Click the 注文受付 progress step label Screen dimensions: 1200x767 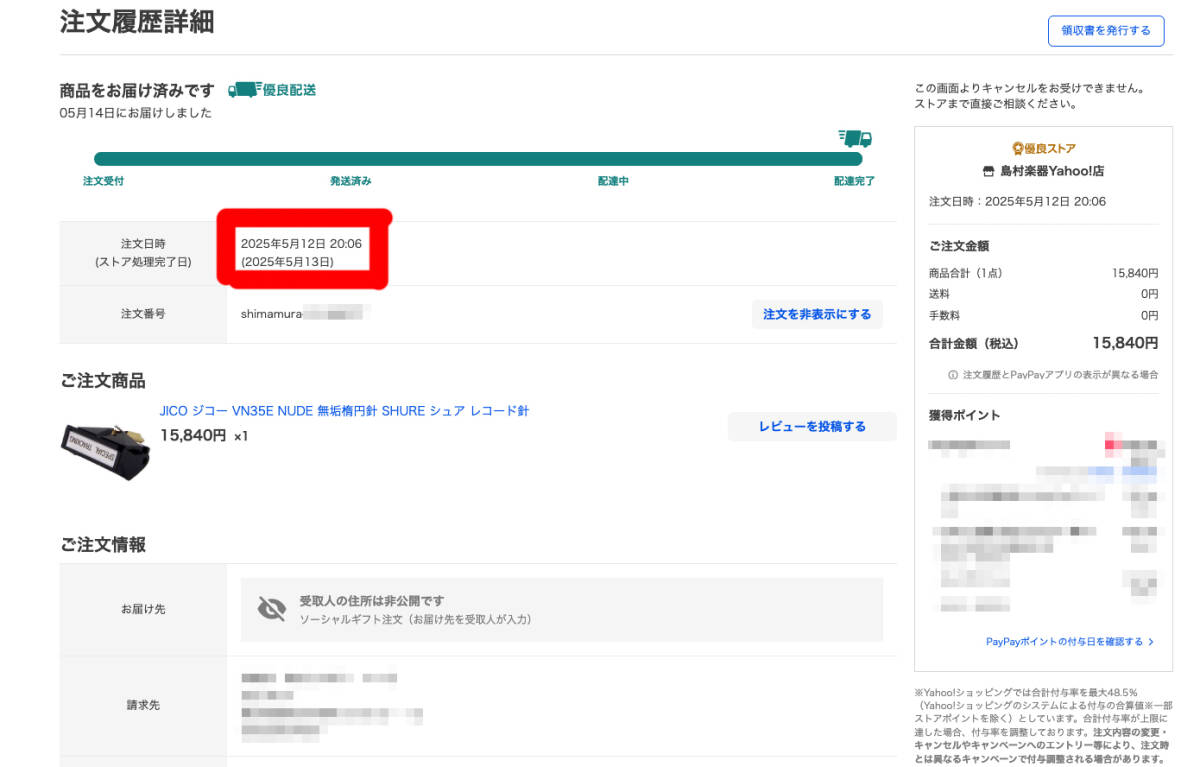(103, 181)
